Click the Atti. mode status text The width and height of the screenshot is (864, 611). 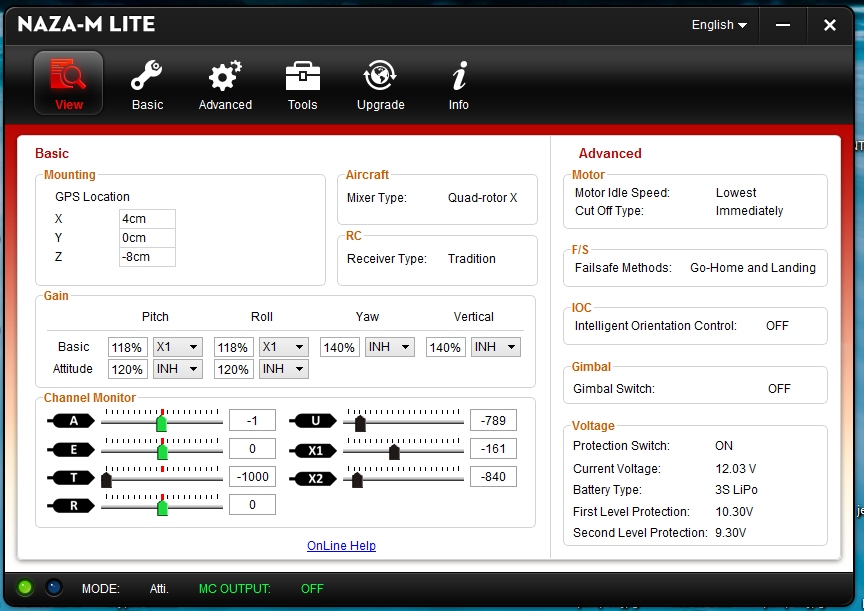tap(159, 588)
